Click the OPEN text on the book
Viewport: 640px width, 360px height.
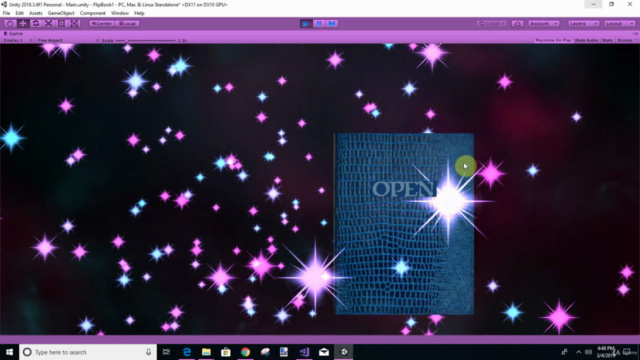coord(402,189)
